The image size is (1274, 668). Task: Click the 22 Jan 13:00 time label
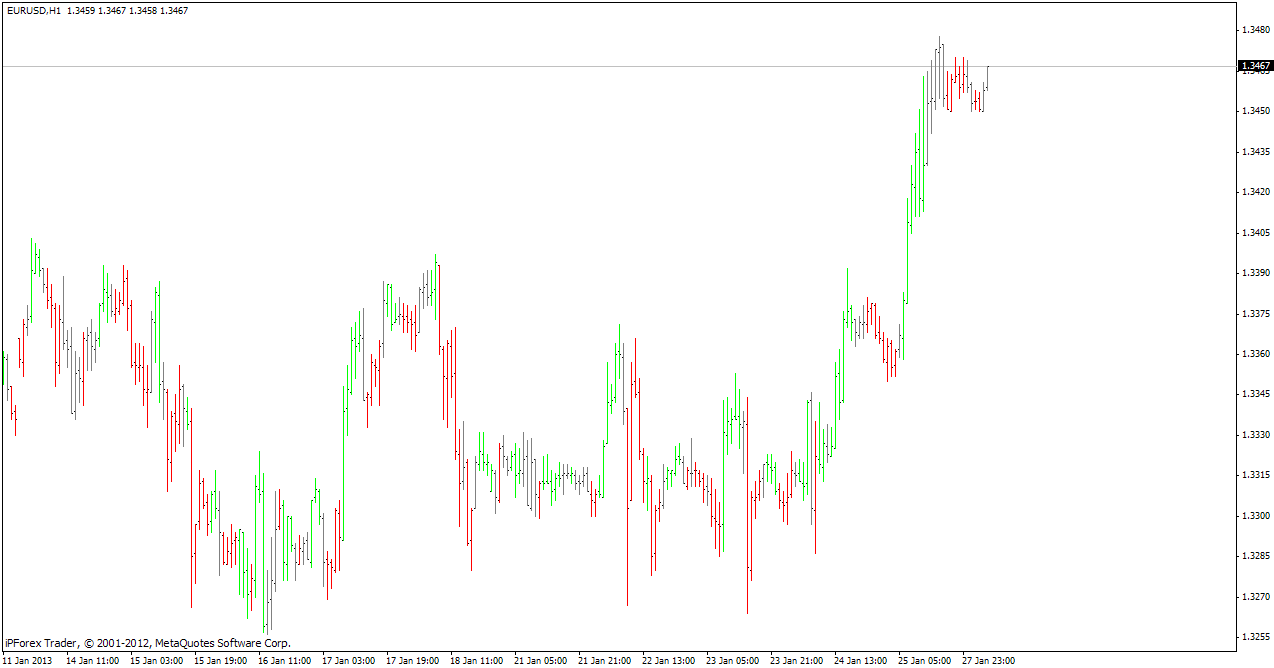tap(668, 660)
